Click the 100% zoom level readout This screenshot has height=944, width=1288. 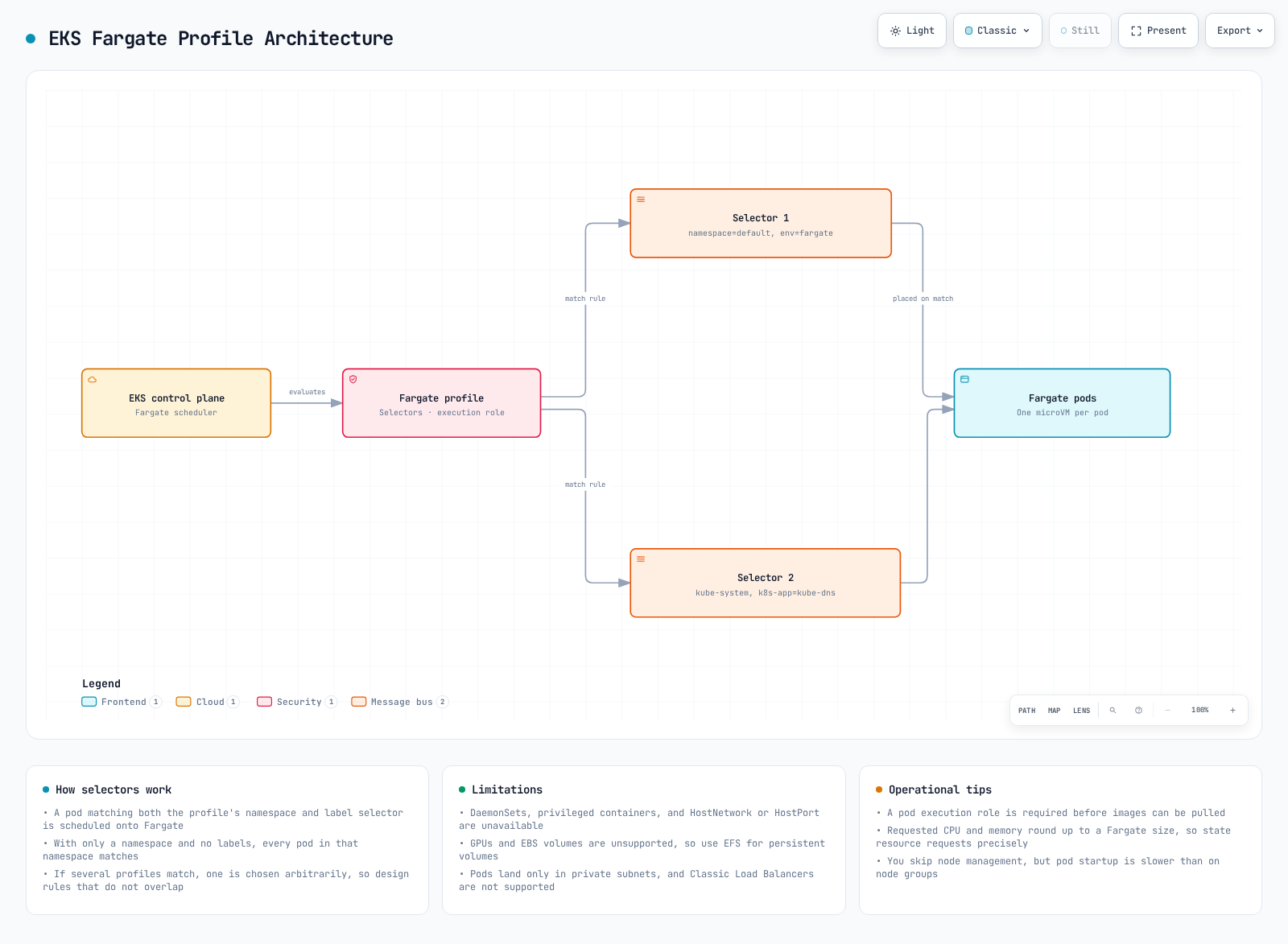(1200, 711)
